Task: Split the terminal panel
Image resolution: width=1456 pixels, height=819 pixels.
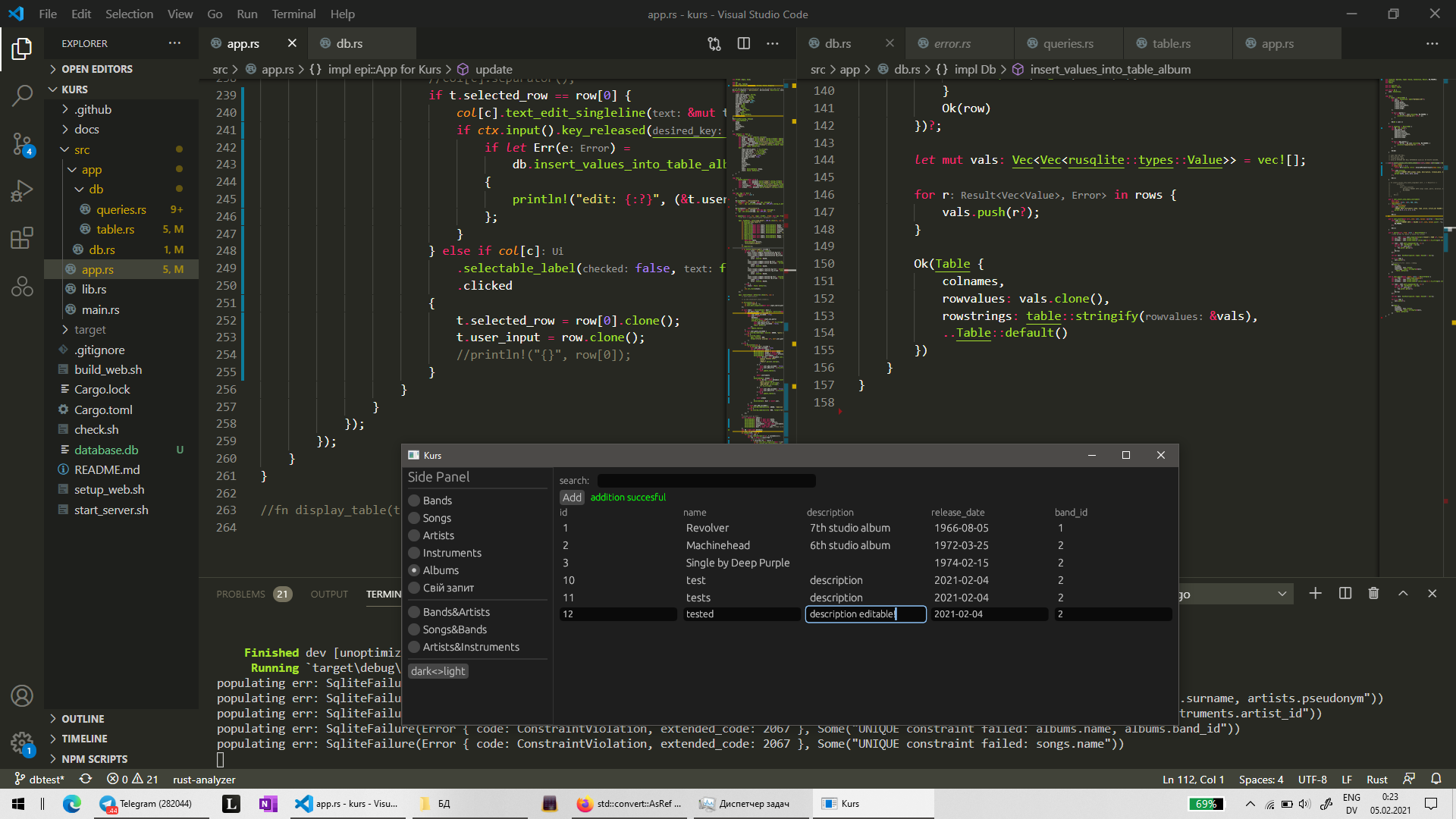Action: click(x=1345, y=594)
